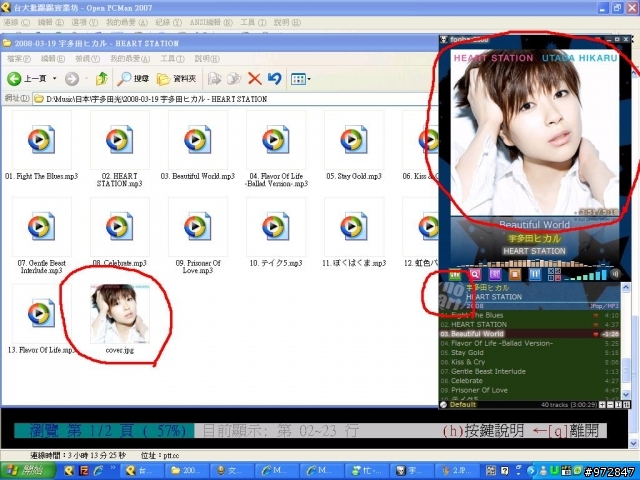The height and width of the screenshot is (480, 640).
Task: Click the I-shaped button in foobar2000 status bar
Action: point(618,404)
